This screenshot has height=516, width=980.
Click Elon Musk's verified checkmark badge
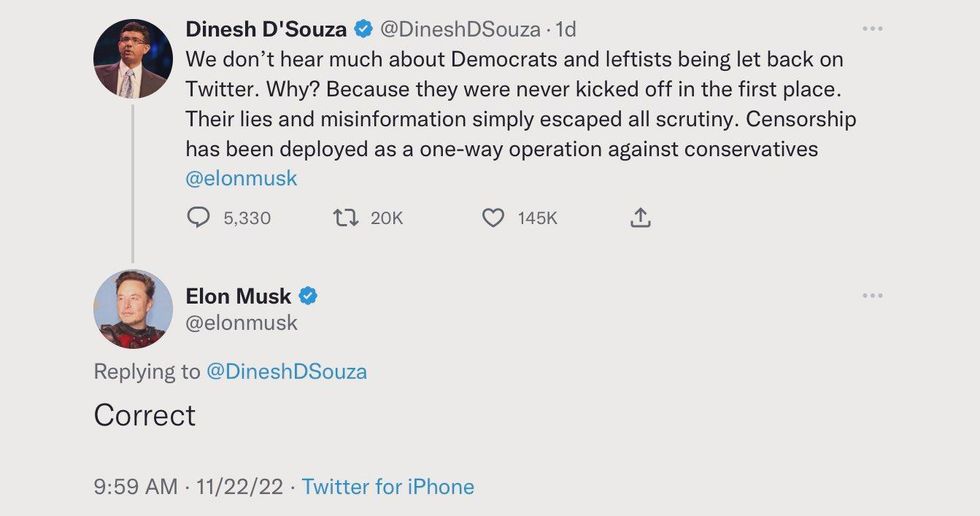pyautogui.click(x=309, y=296)
